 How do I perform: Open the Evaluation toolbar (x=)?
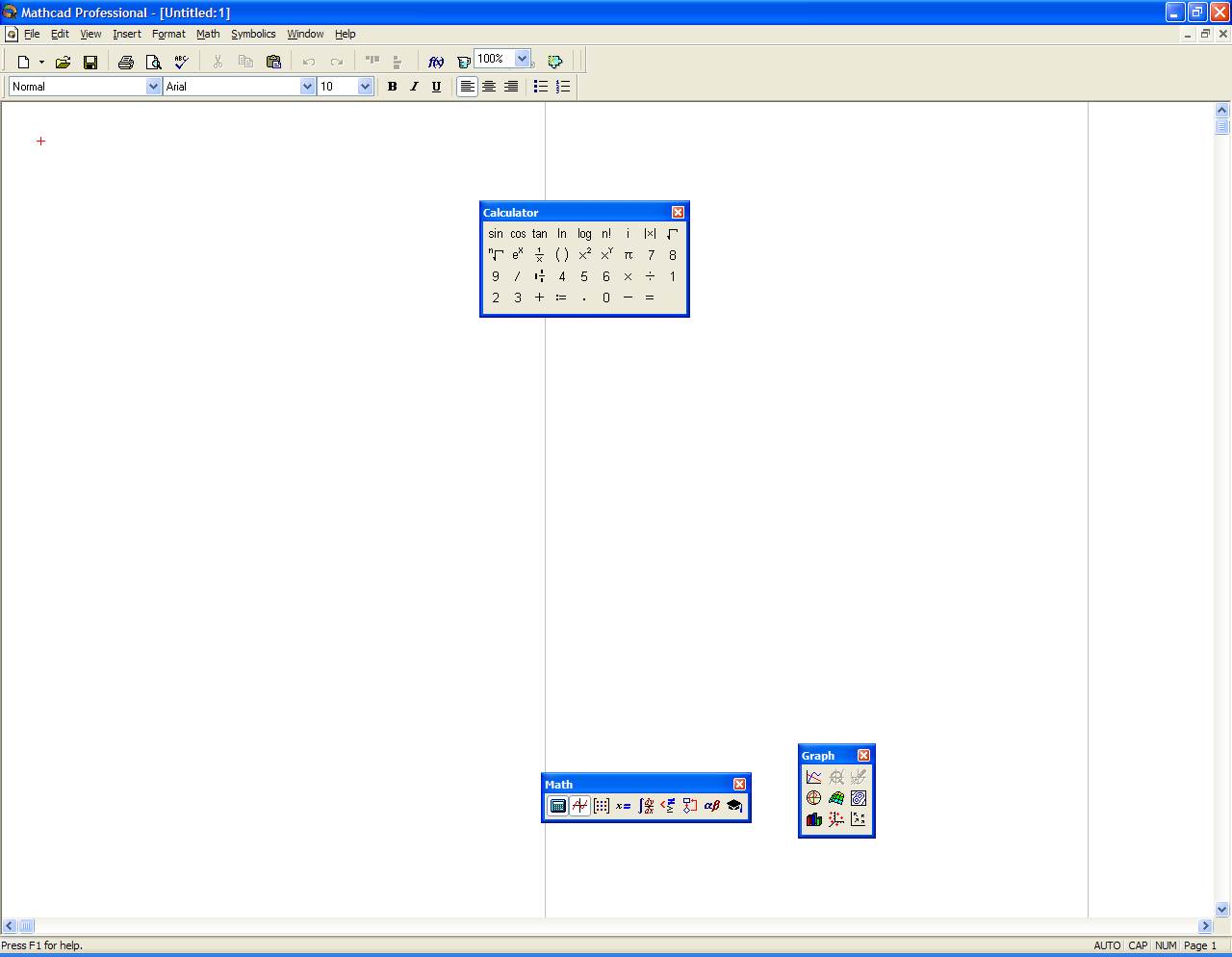(x=624, y=806)
